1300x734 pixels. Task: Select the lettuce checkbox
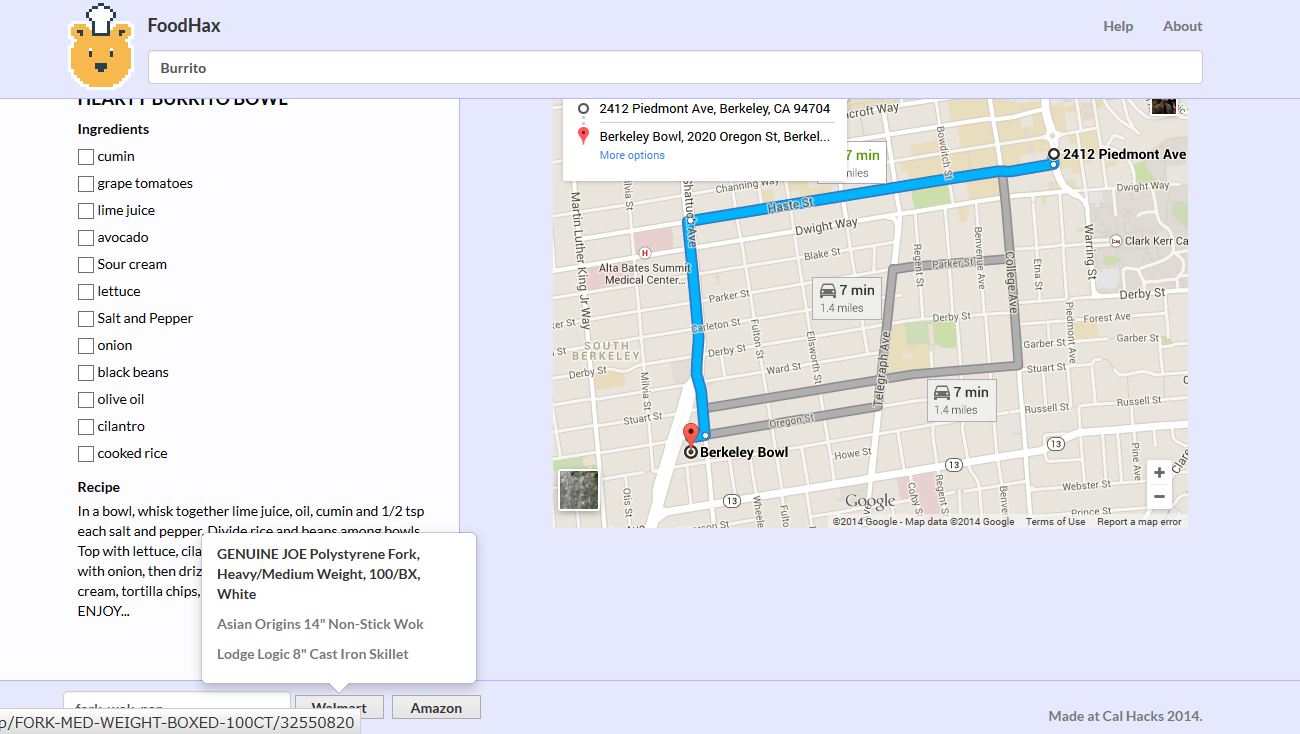click(86, 292)
